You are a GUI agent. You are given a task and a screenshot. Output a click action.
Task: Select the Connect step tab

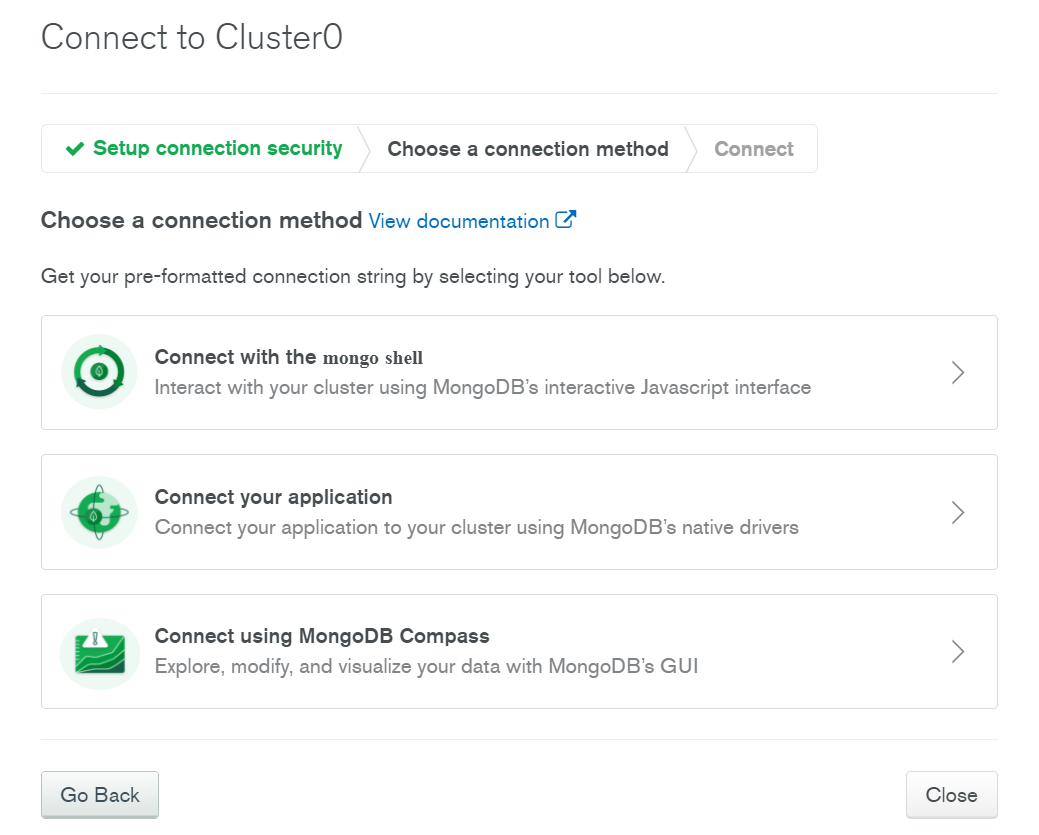click(753, 149)
